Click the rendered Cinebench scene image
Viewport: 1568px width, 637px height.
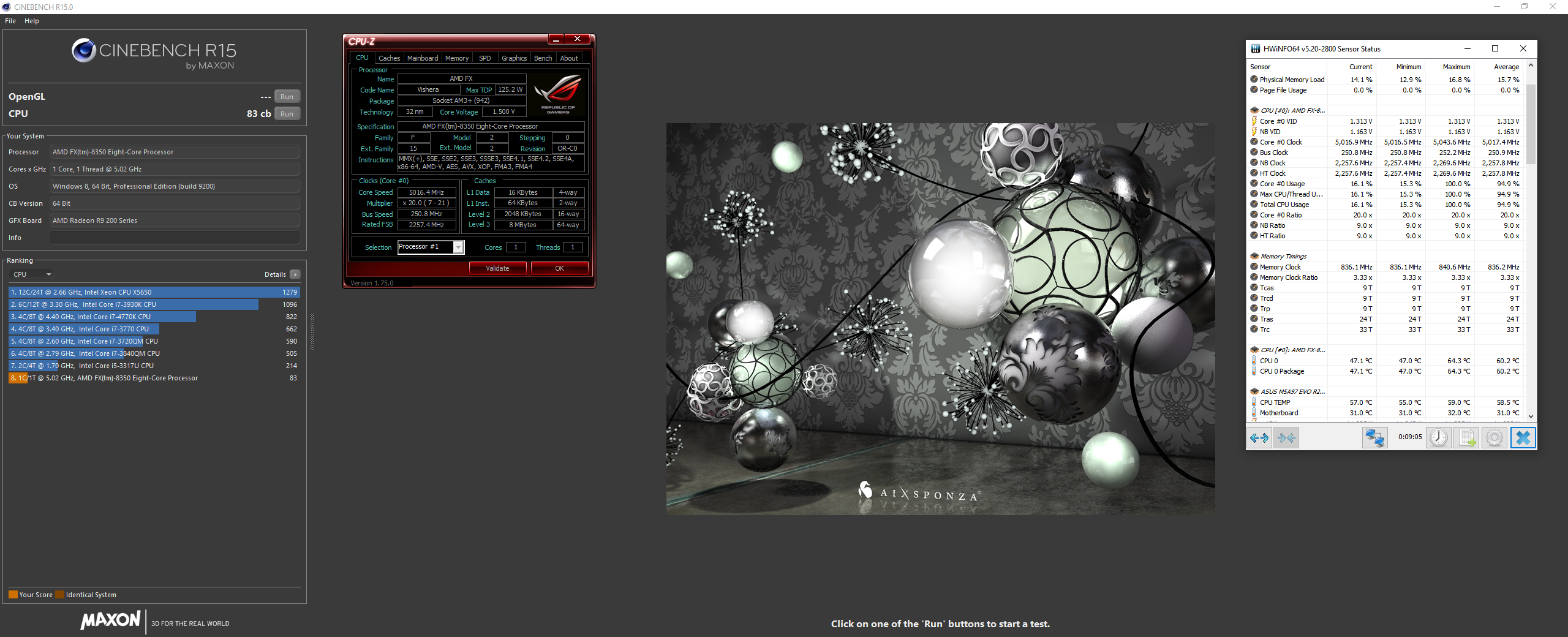940,318
